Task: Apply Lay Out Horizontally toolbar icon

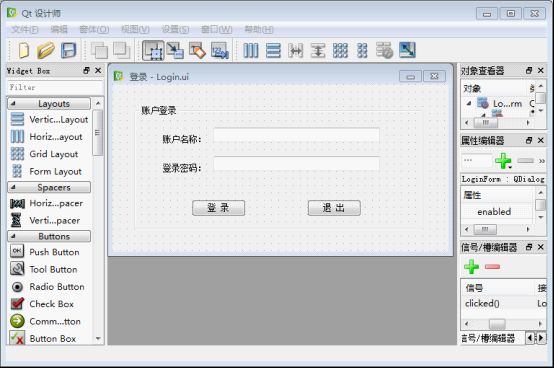Action: click(251, 51)
